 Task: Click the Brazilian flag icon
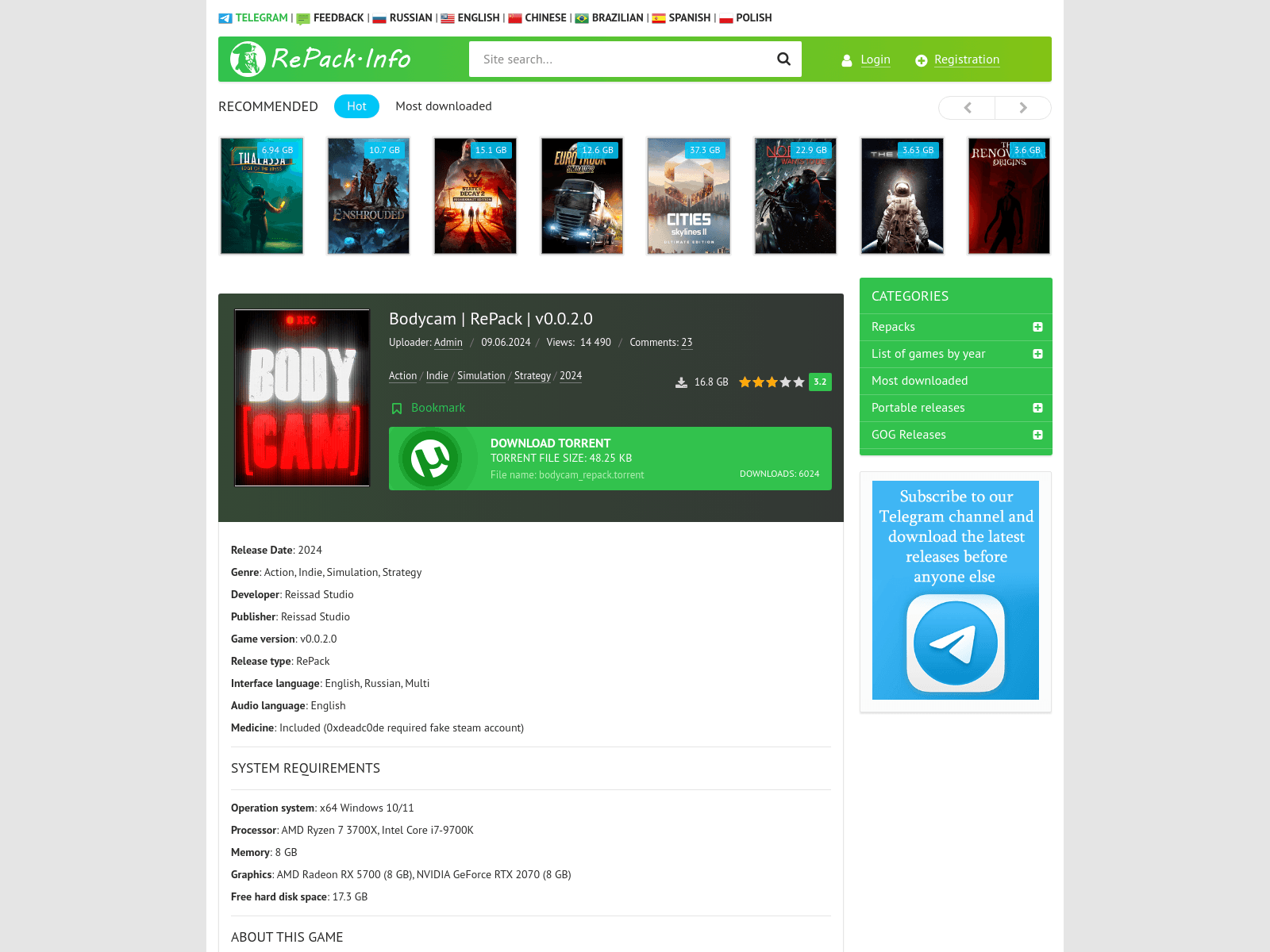pos(582,18)
